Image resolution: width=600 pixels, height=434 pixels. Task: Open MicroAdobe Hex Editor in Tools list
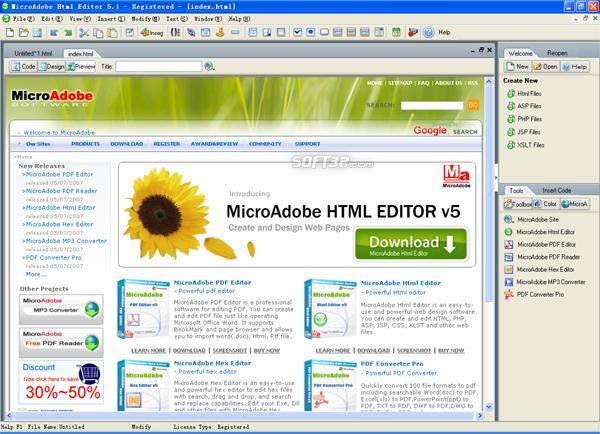pos(540,270)
